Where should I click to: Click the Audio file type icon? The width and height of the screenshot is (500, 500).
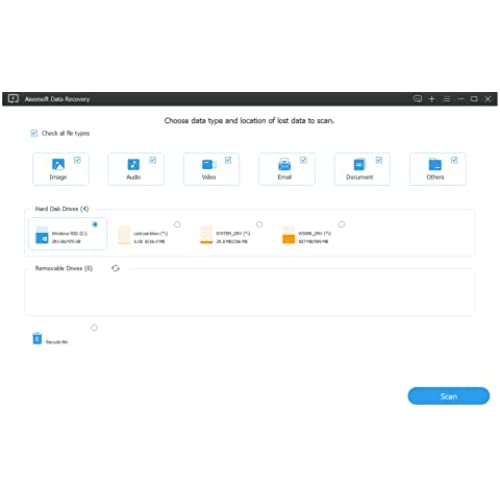click(134, 164)
